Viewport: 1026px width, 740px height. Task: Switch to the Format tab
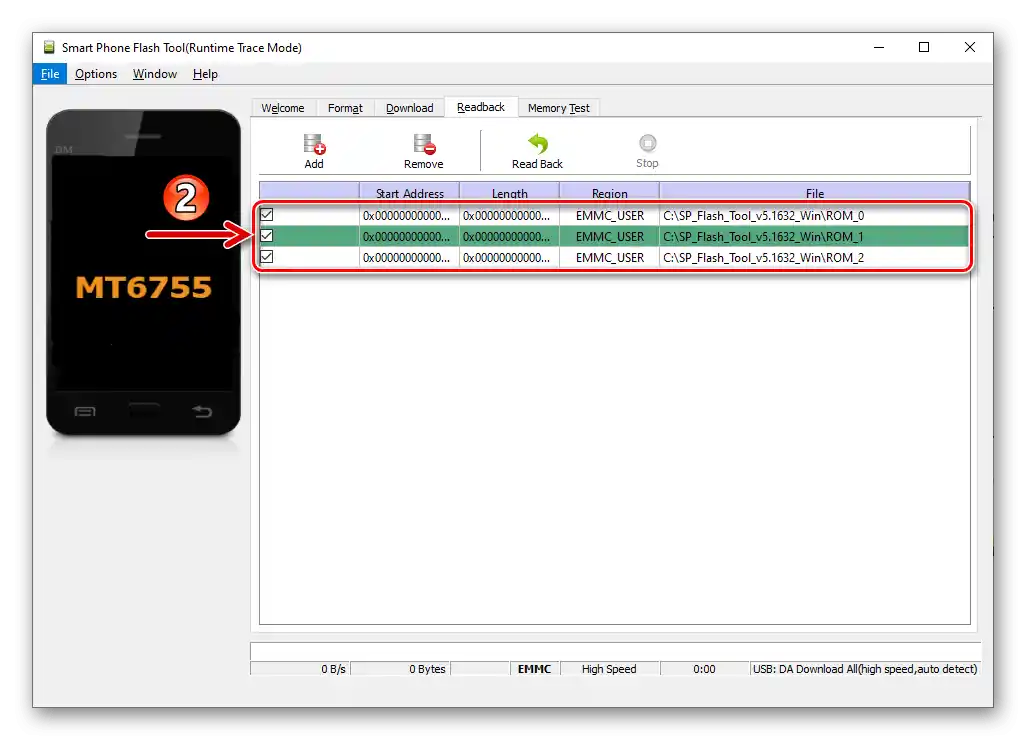click(345, 107)
